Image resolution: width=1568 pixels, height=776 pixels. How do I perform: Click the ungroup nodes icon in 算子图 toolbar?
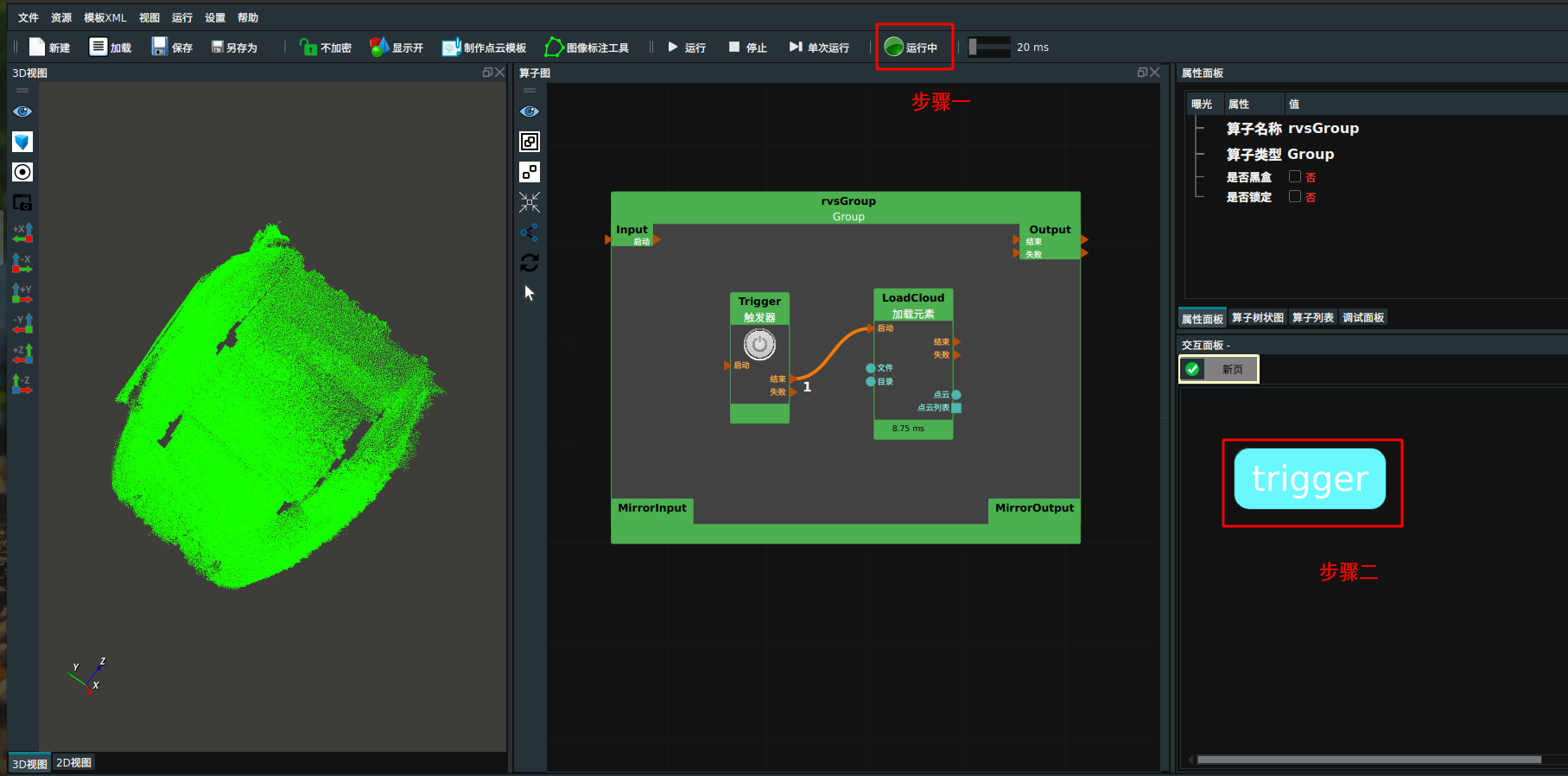[x=530, y=172]
